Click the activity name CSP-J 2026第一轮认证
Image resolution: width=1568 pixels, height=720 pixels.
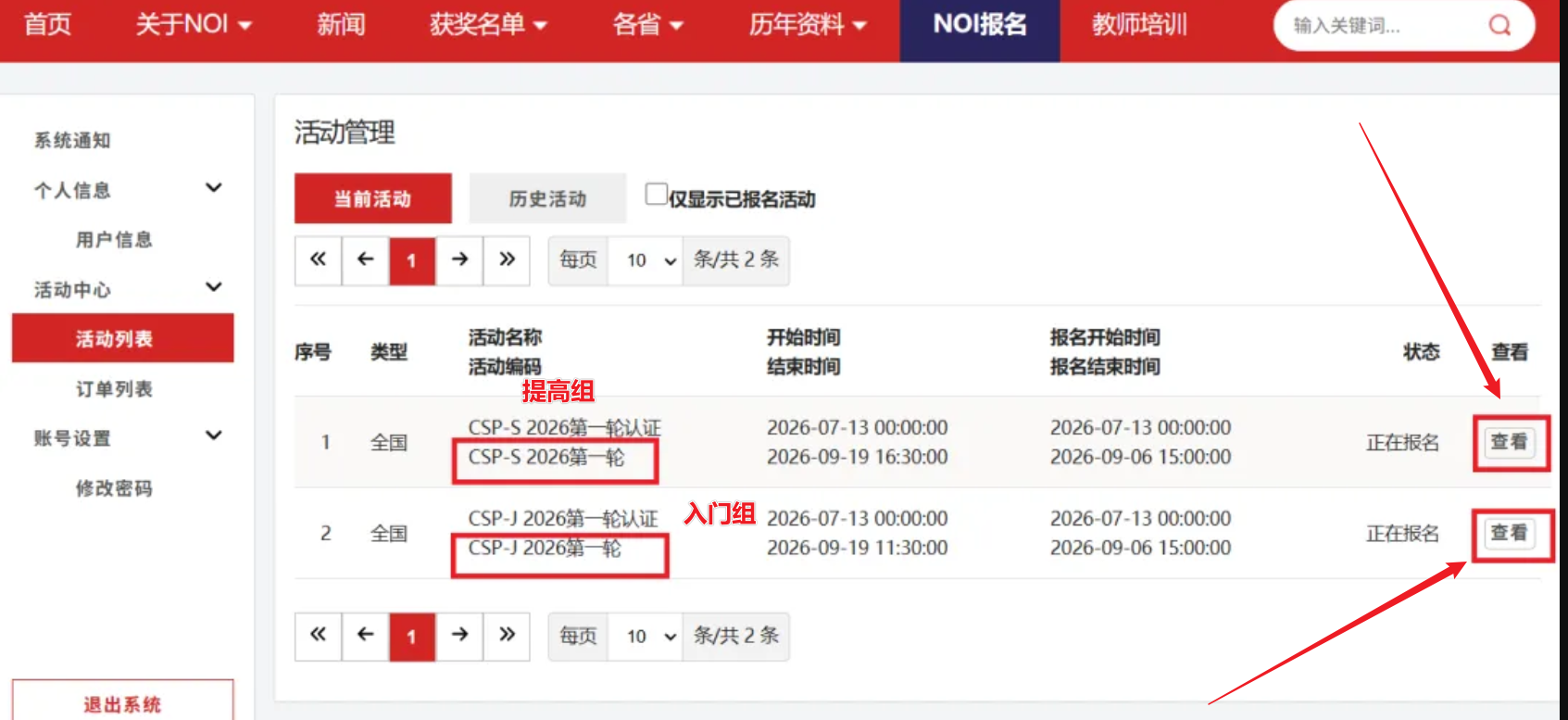[563, 519]
